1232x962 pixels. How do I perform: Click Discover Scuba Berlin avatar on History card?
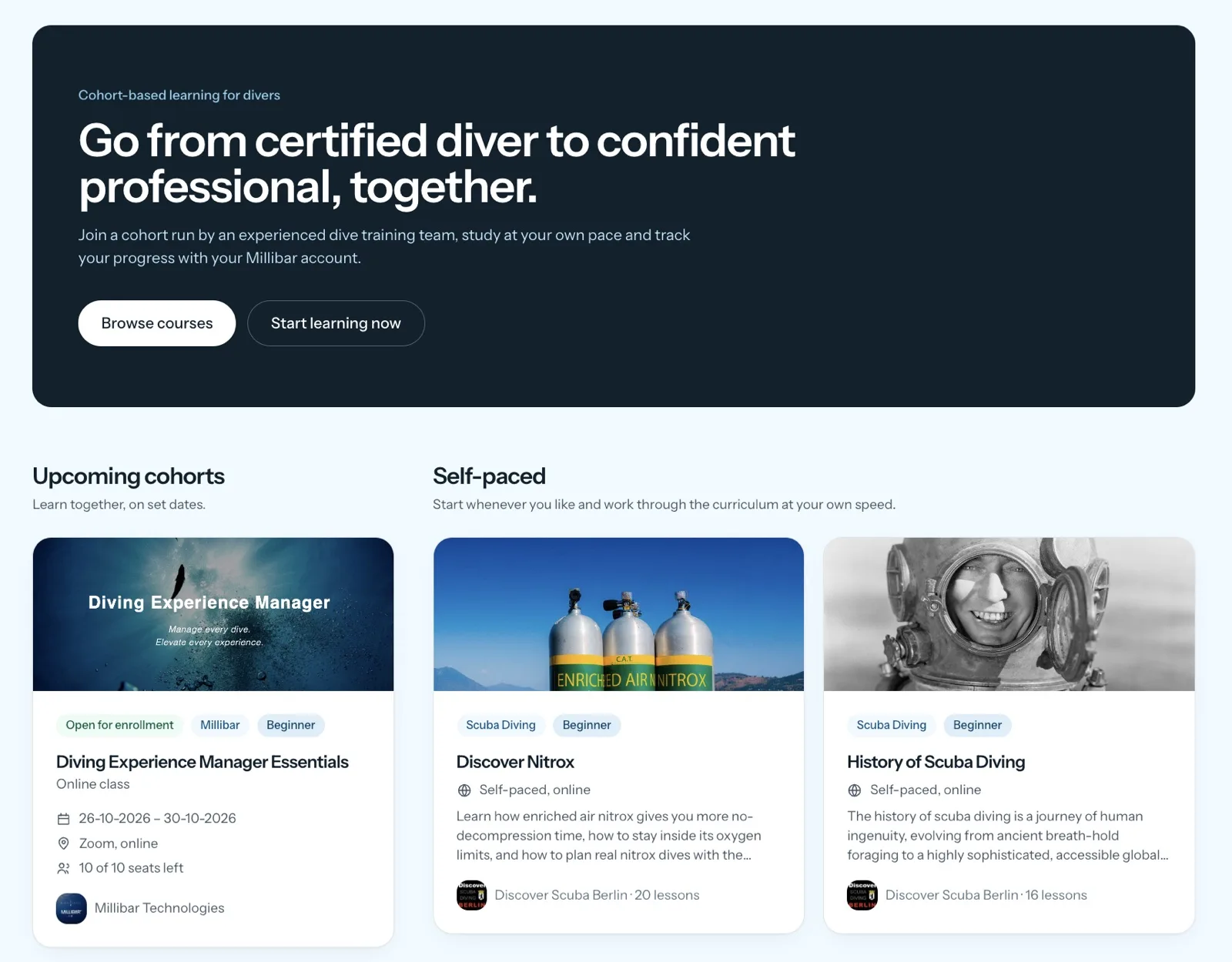click(862, 895)
